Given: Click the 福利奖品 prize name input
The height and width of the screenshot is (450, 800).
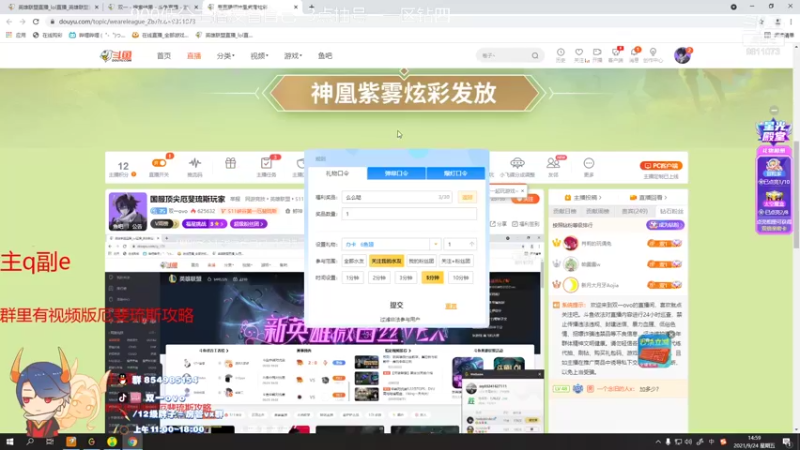Looking at the screenshot, I should coord(397,197).
